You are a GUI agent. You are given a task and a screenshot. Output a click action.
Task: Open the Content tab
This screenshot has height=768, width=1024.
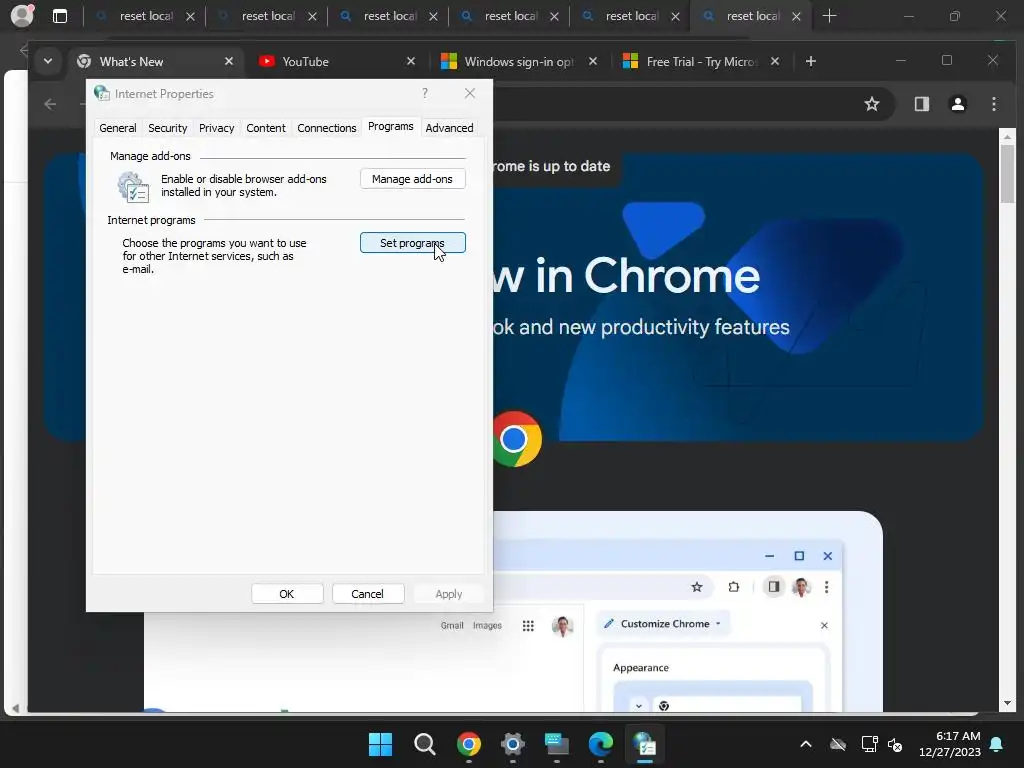click(x=266, y=128)
